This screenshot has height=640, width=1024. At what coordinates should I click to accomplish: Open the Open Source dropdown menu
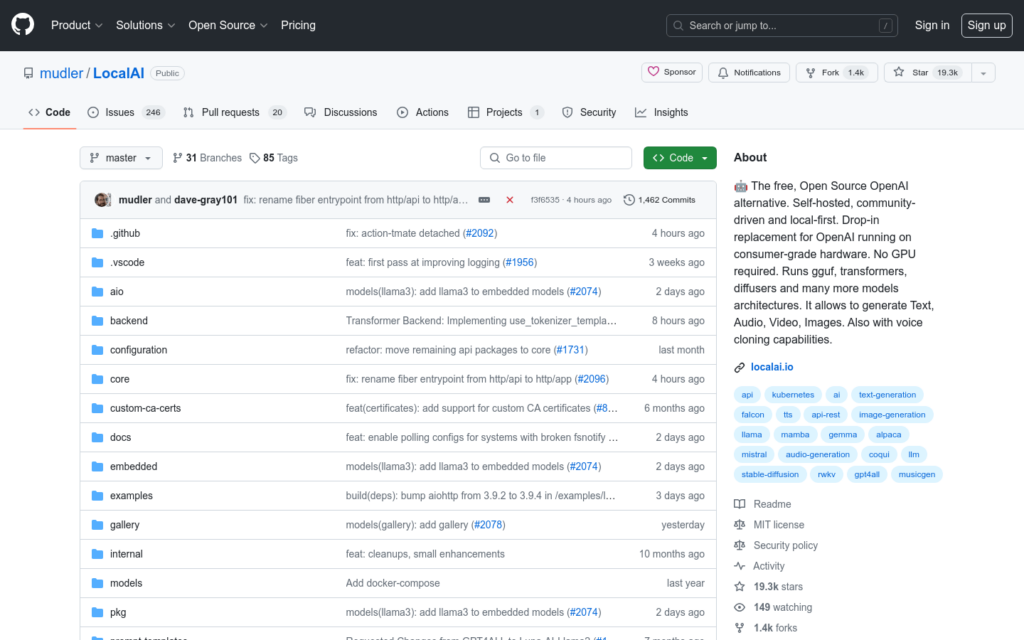[x=228, y=25]
